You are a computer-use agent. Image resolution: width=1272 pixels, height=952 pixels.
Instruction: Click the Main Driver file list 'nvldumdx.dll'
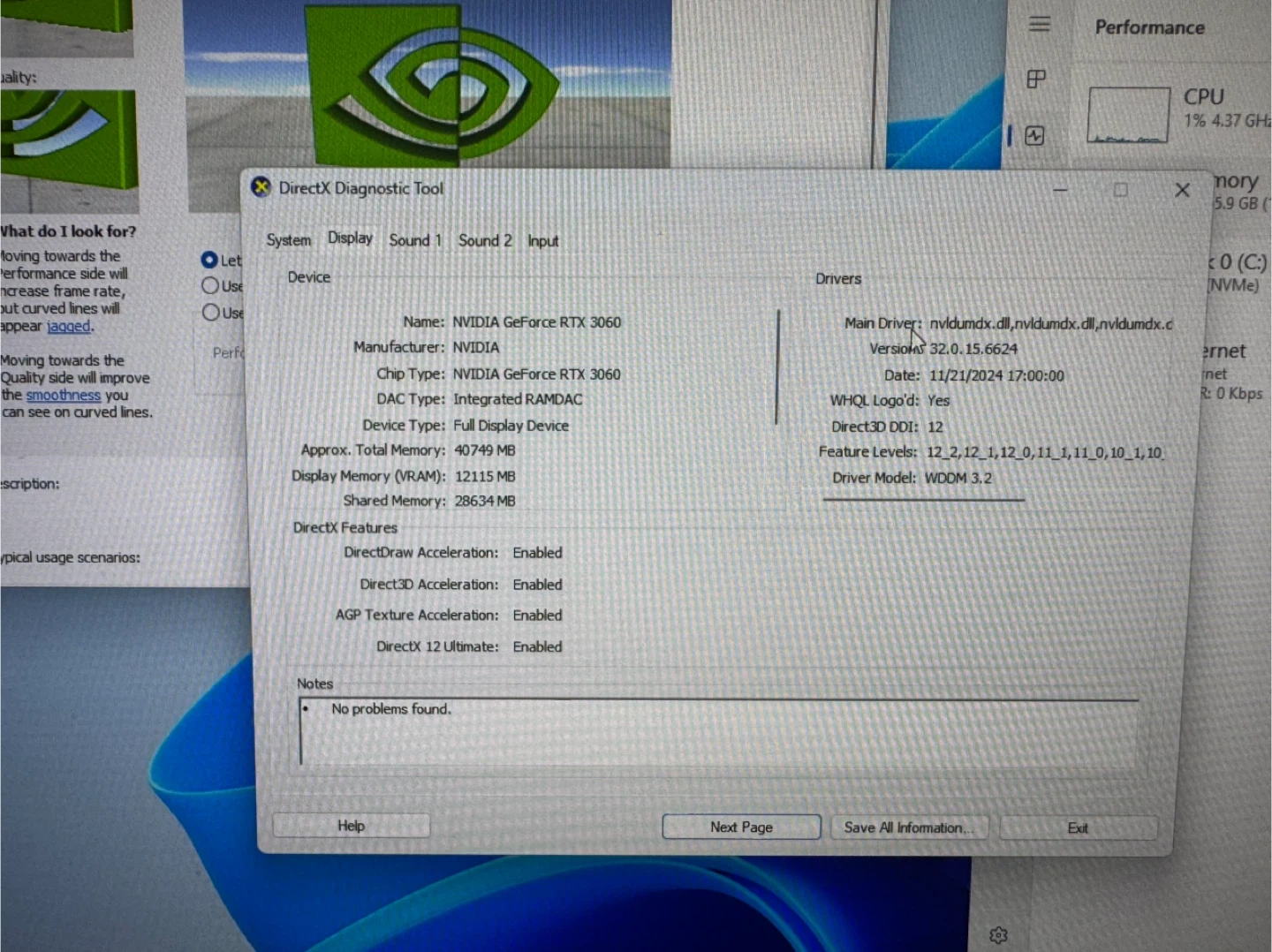click(1050, 323)
